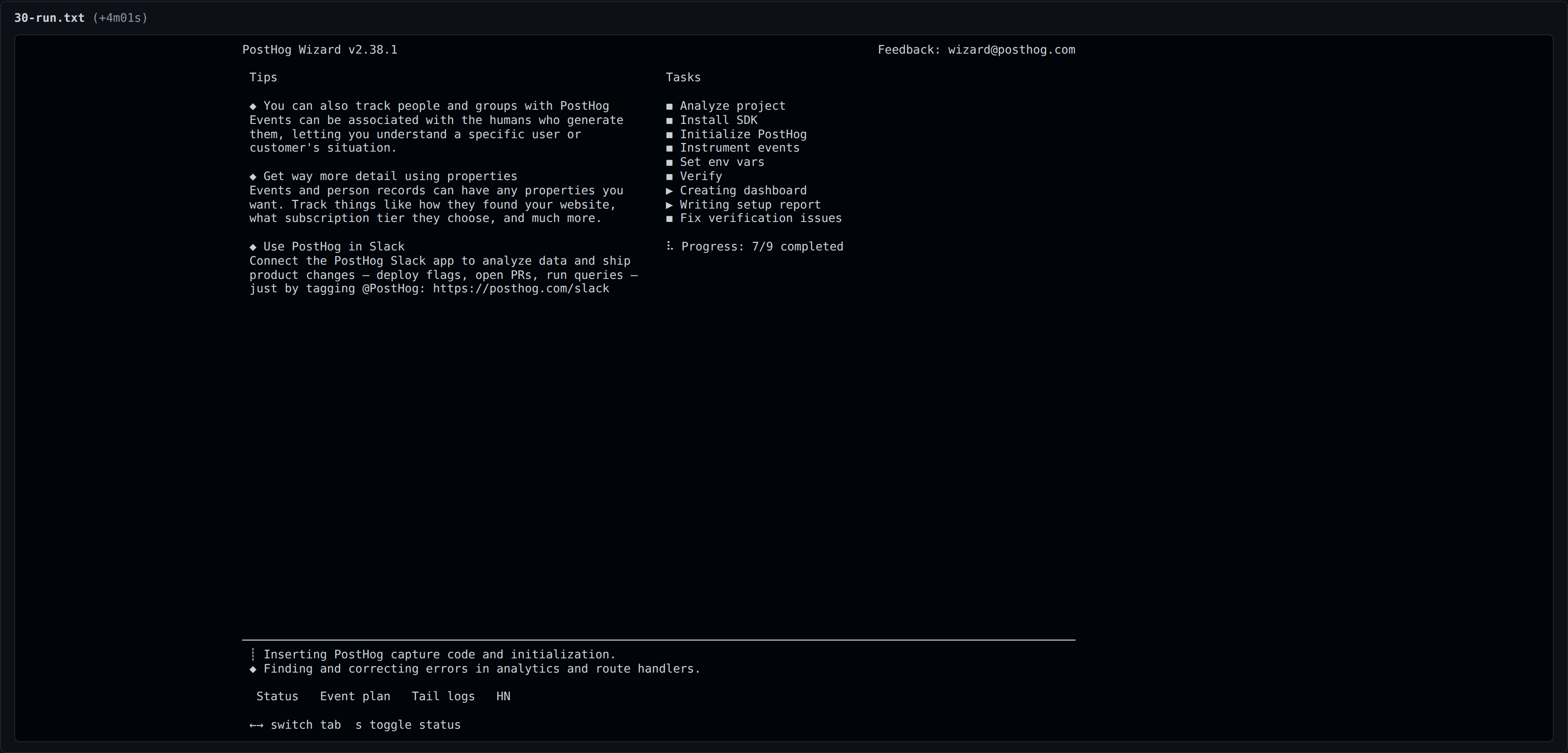Click the diamond bullet beside 'Use PostHog in Slack'
Screen dimensions: 1568x753
[x=253, y=247]
